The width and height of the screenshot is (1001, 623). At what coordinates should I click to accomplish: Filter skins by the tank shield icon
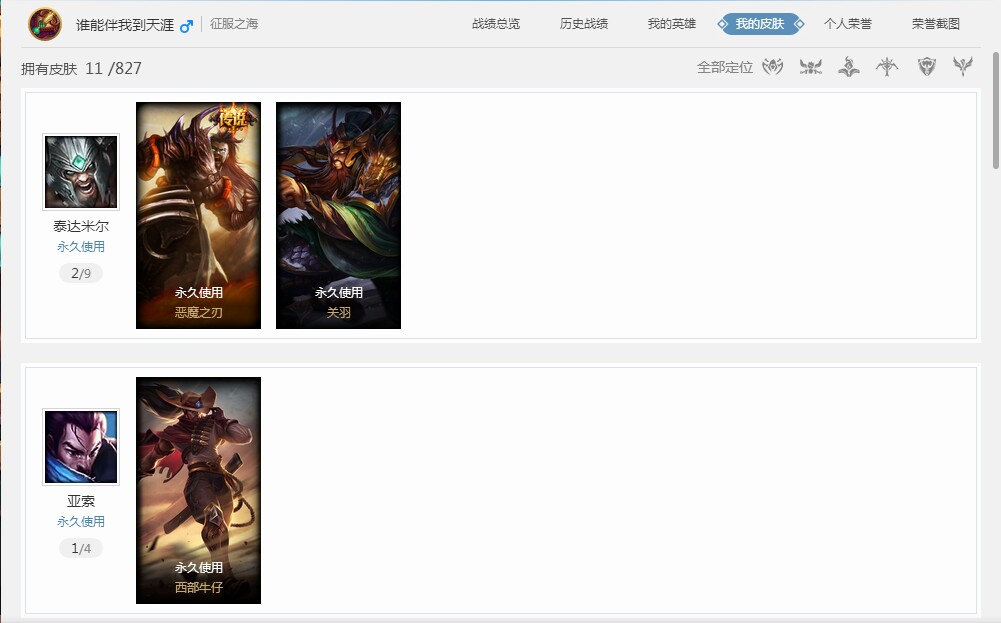[x=927, y=67]
